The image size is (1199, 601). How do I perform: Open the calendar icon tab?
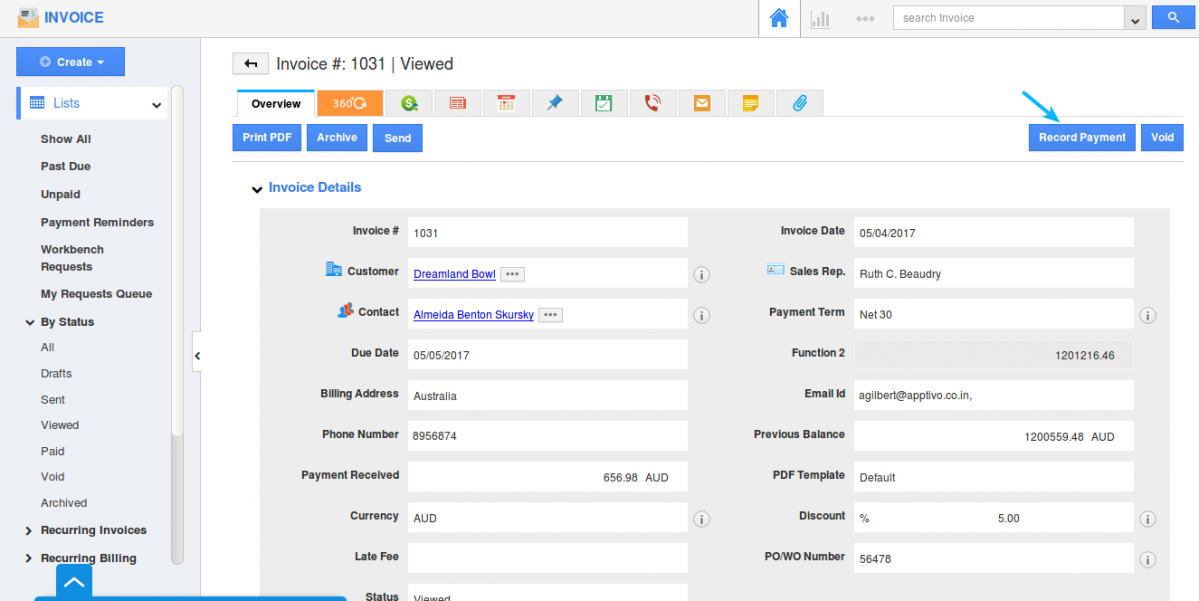pyautogui.click(x=506, y=103)
